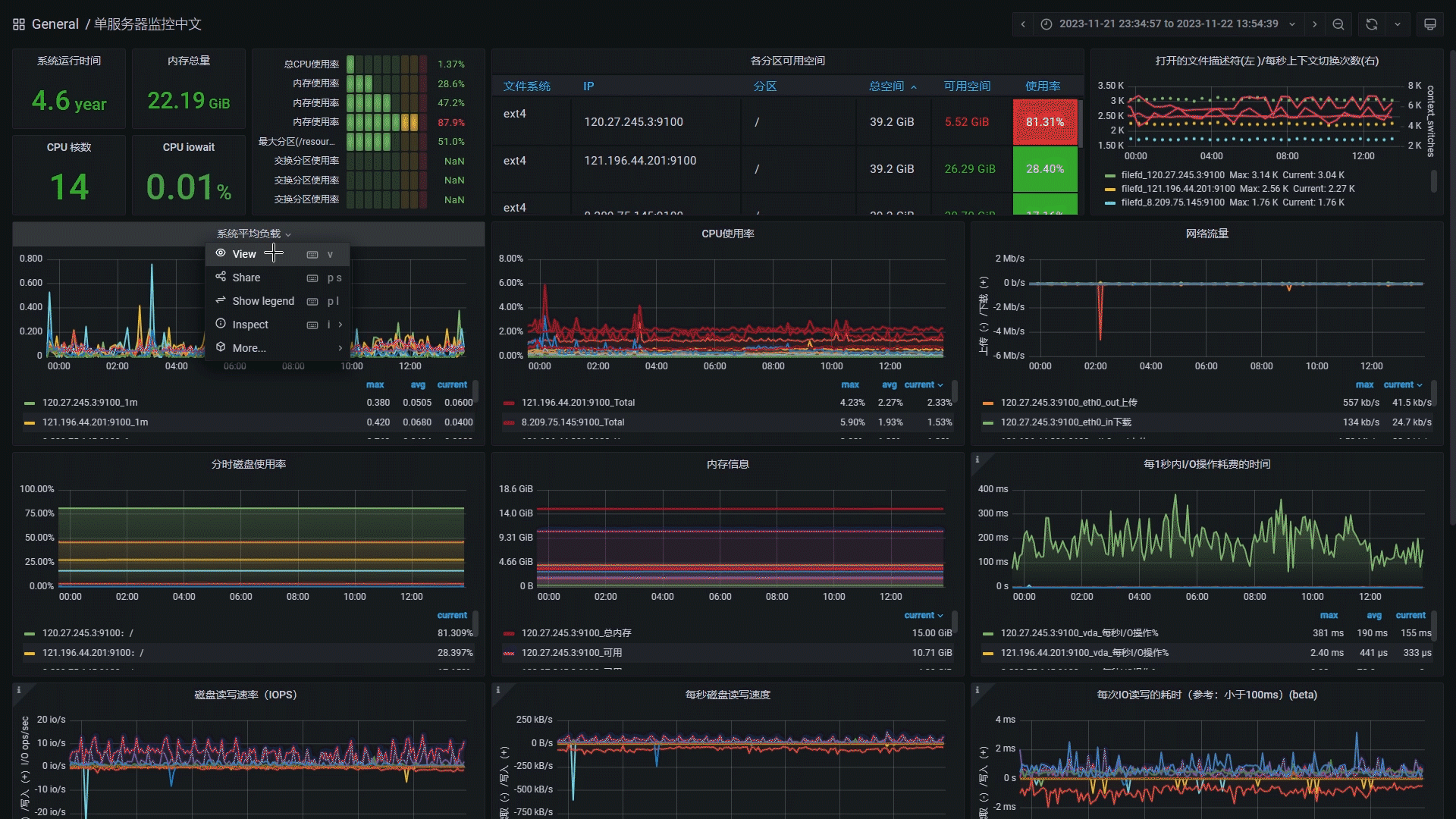Image resolution: width=1456 pixels, height=819 pixels.
Task: Click the legend toggle icon
Action: (x=221, y=300)
